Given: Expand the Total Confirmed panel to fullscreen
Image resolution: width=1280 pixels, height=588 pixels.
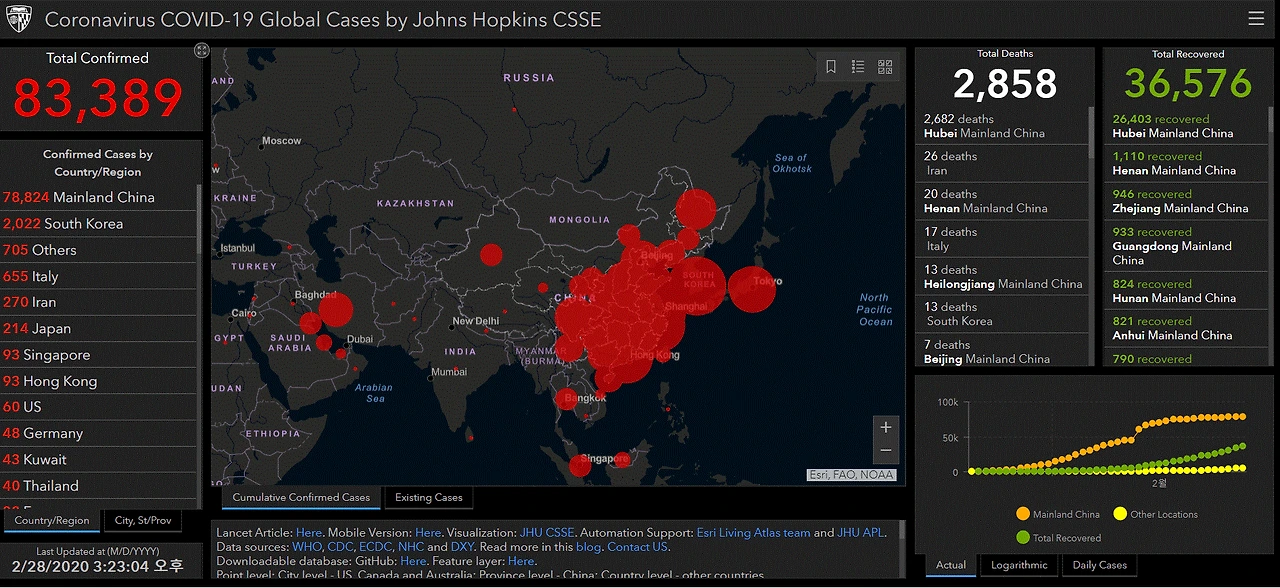Looking at the screenshot, I should tap(201, 50).
